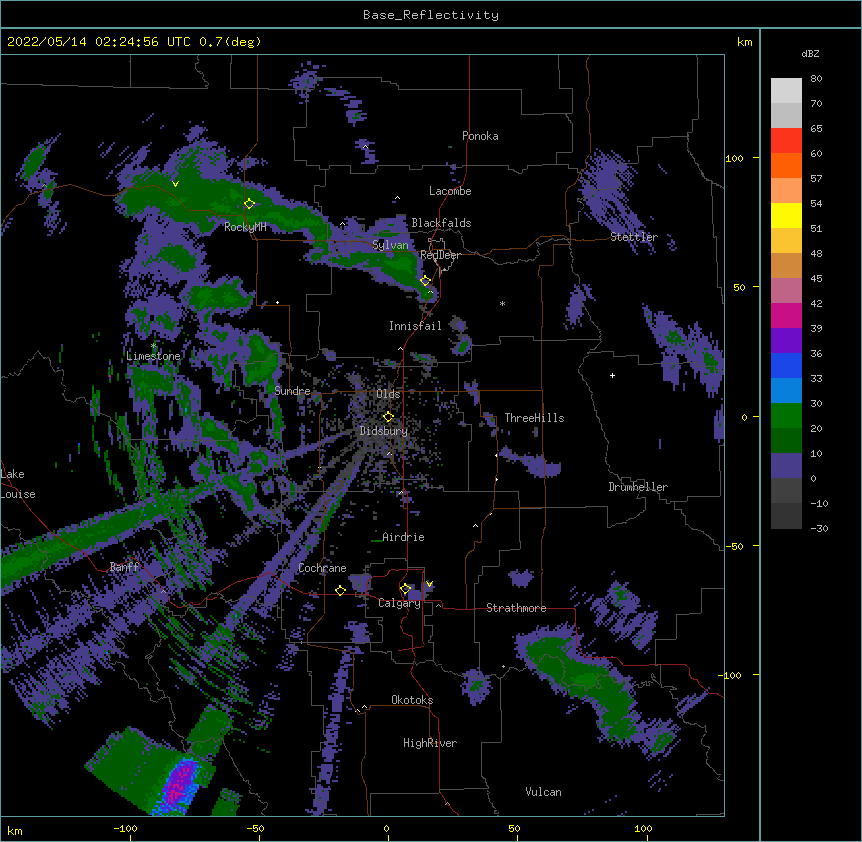Click the Base_Reflectivity title
The width and height of the screenshot is (862, 842).
coord(431,15)
